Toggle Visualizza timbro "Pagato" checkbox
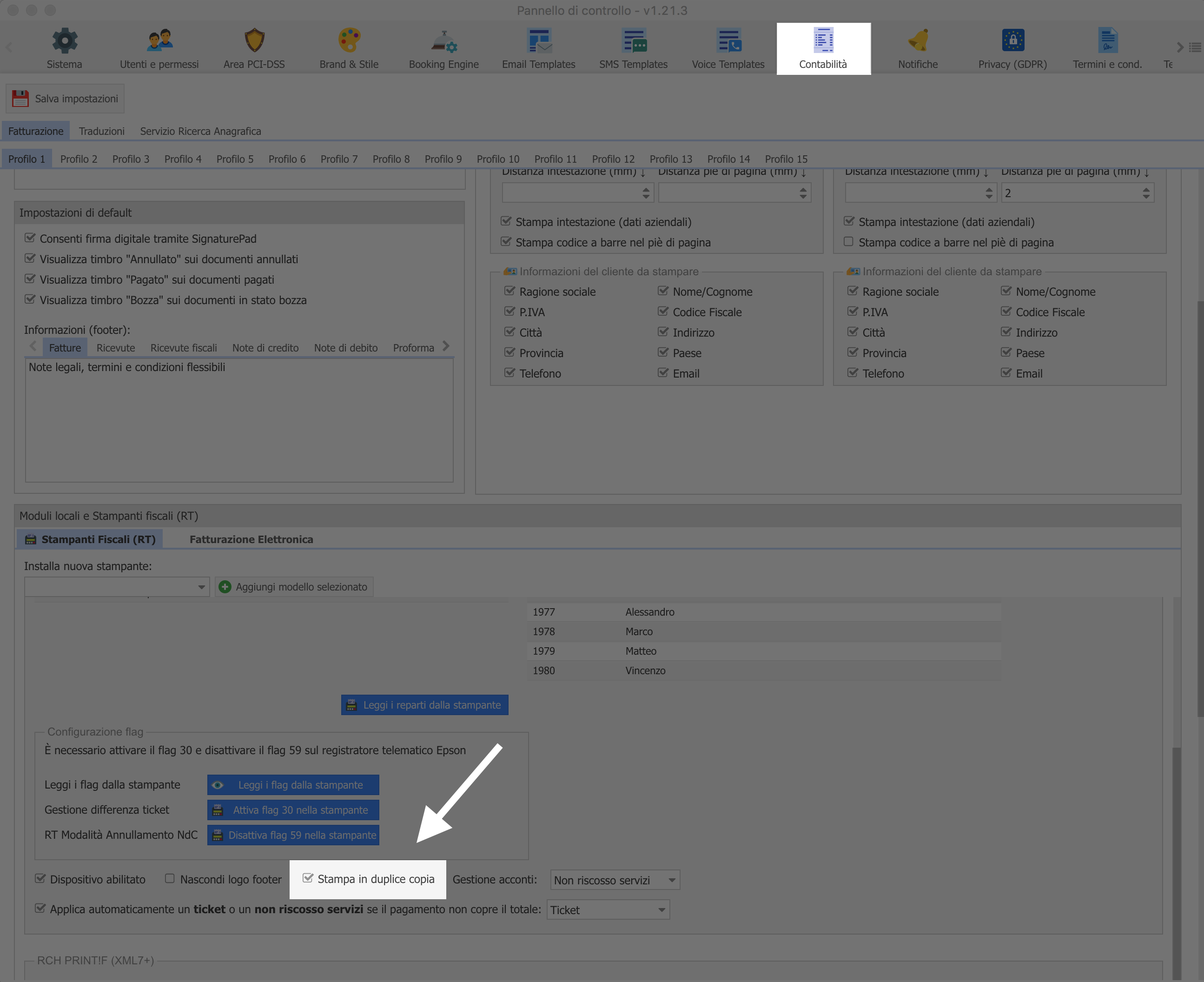This screenshot has height=982, width=1204. click(x=30, y=279)
